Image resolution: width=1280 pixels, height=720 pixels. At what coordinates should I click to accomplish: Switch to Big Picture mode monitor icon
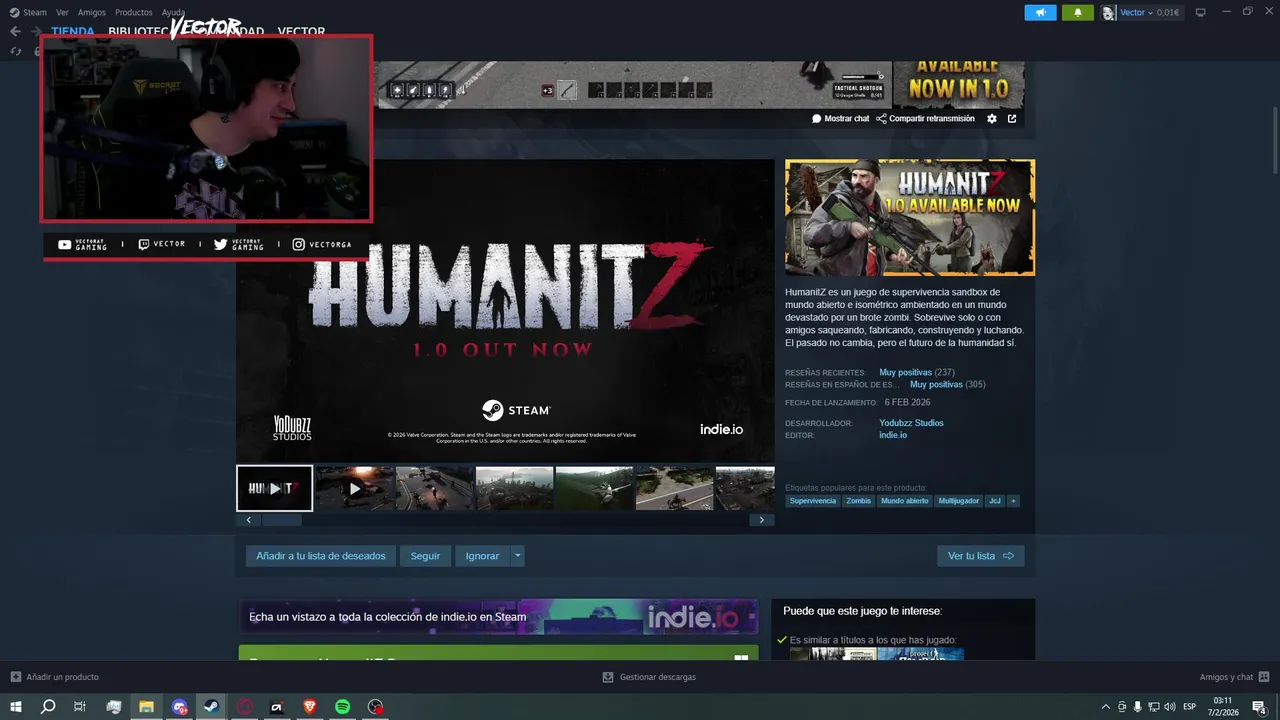click(1201, 13)
